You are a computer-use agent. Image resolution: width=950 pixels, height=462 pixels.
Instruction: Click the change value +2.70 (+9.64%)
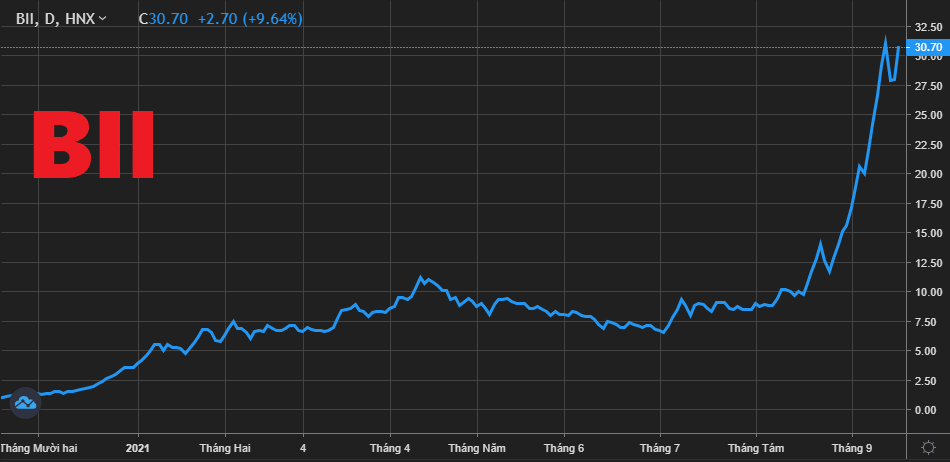click(x=250, y=19)
